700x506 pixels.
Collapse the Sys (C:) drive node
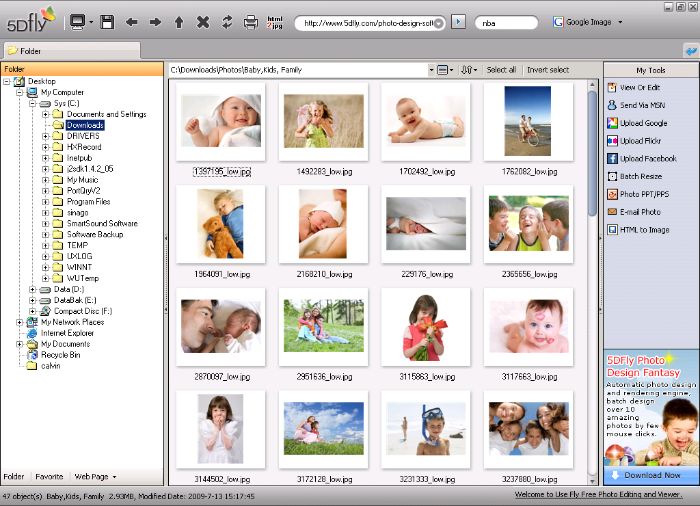(x=33, y=103)
